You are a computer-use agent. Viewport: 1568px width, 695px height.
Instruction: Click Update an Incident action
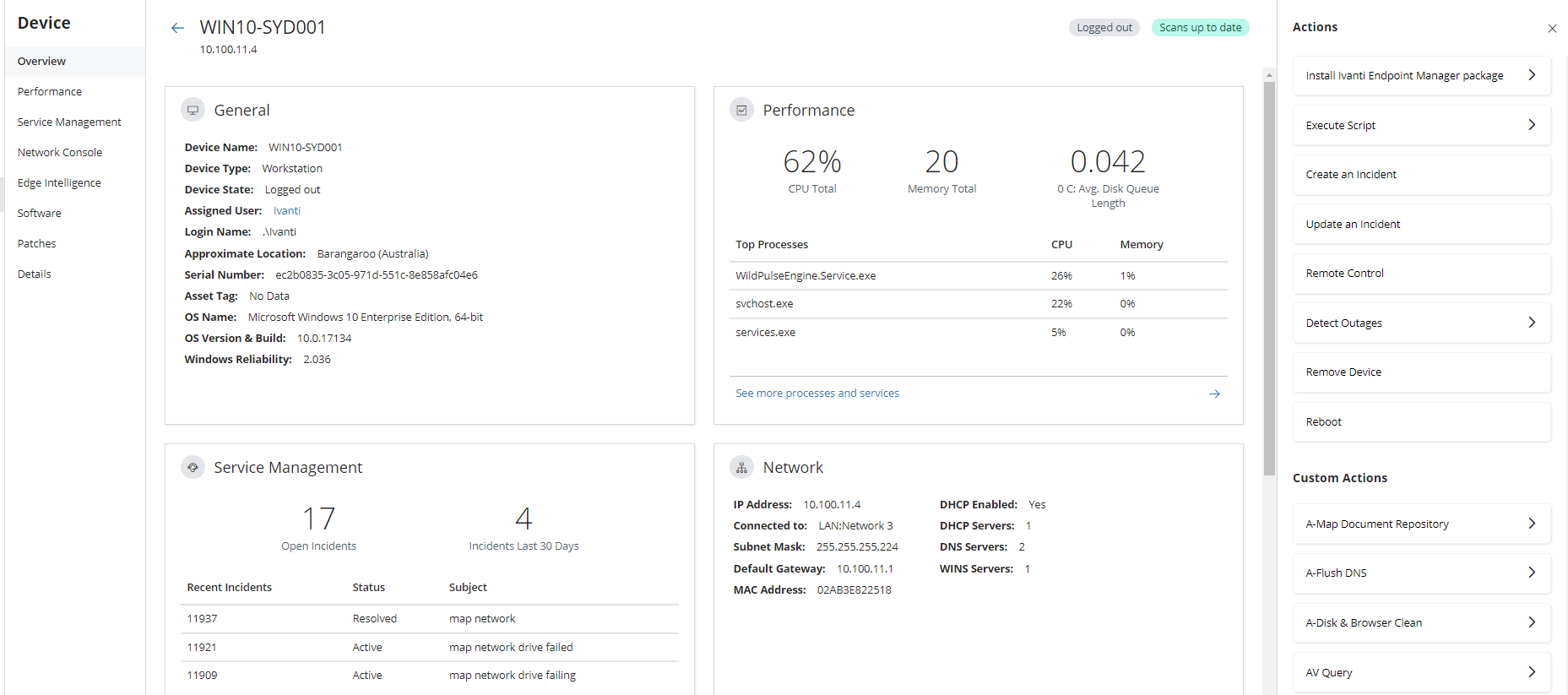coord(1422,224)
